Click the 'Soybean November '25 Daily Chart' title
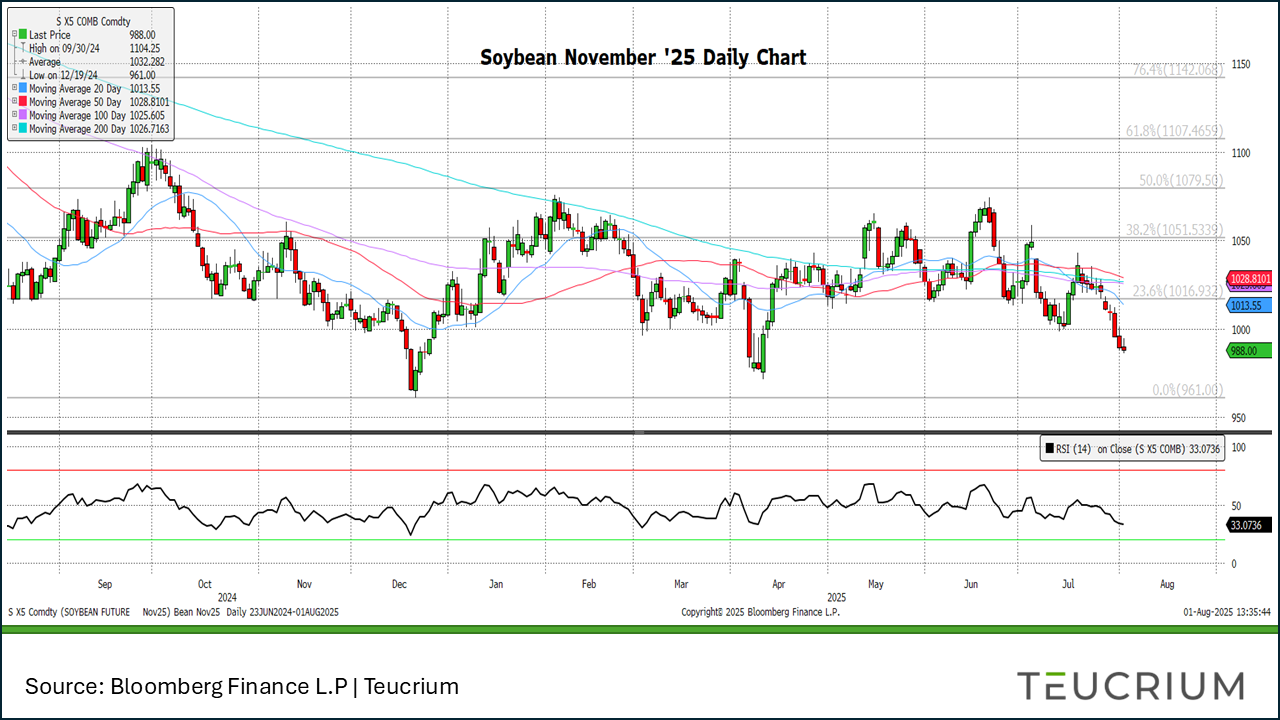 643,57
